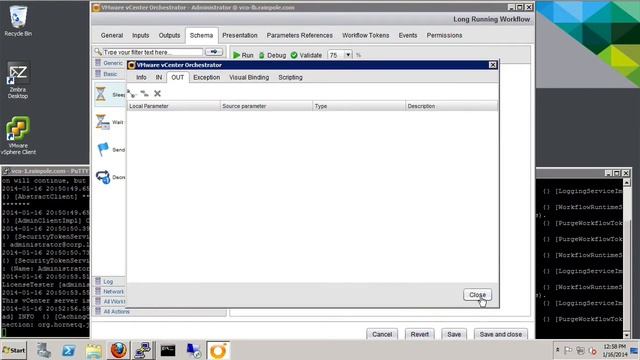Click the Description column header
Viewport: 640px width, 360px height.
[x=451, y=106]
